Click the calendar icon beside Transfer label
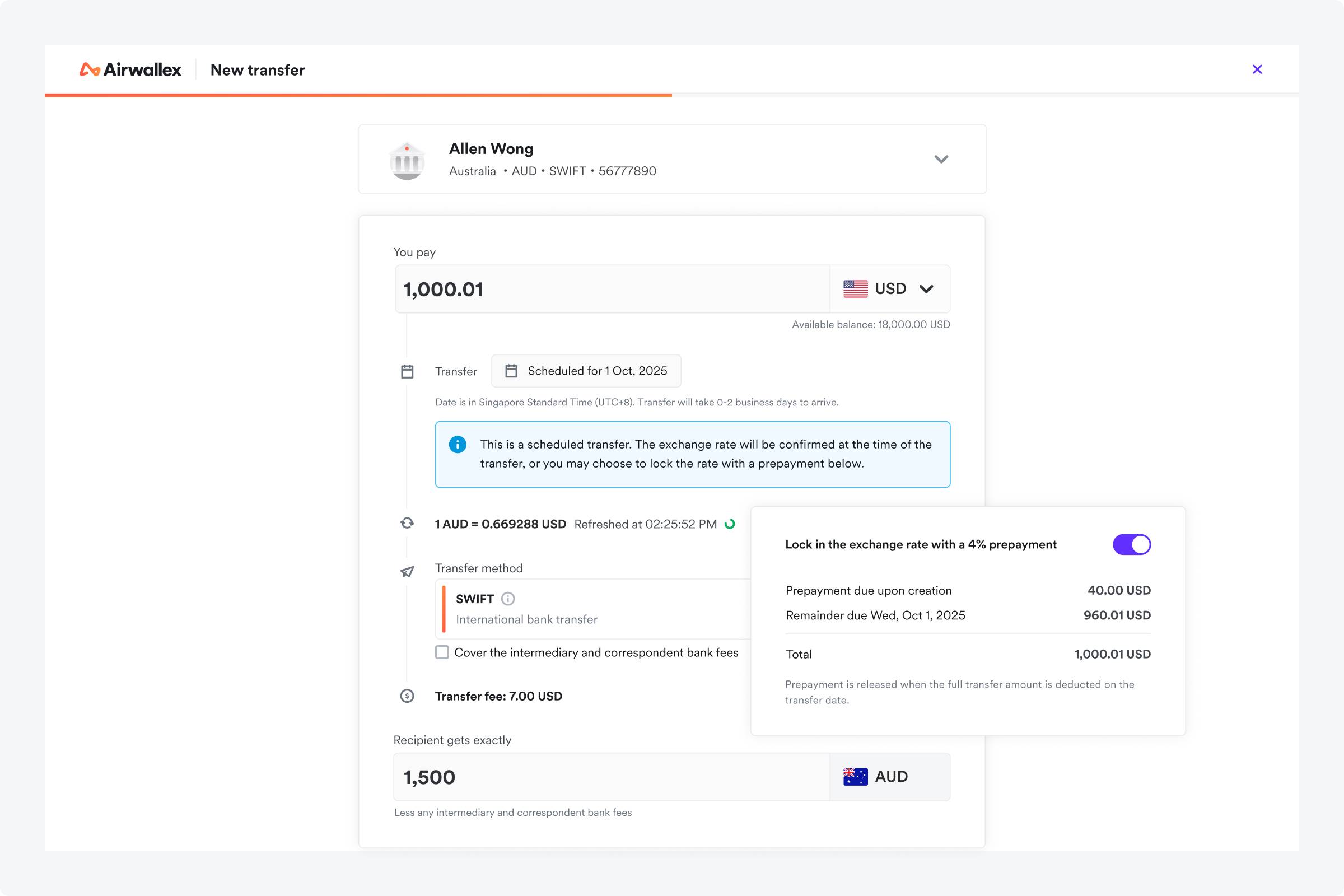Viewport: 1344px width, 896px height. tap(407, 371)
